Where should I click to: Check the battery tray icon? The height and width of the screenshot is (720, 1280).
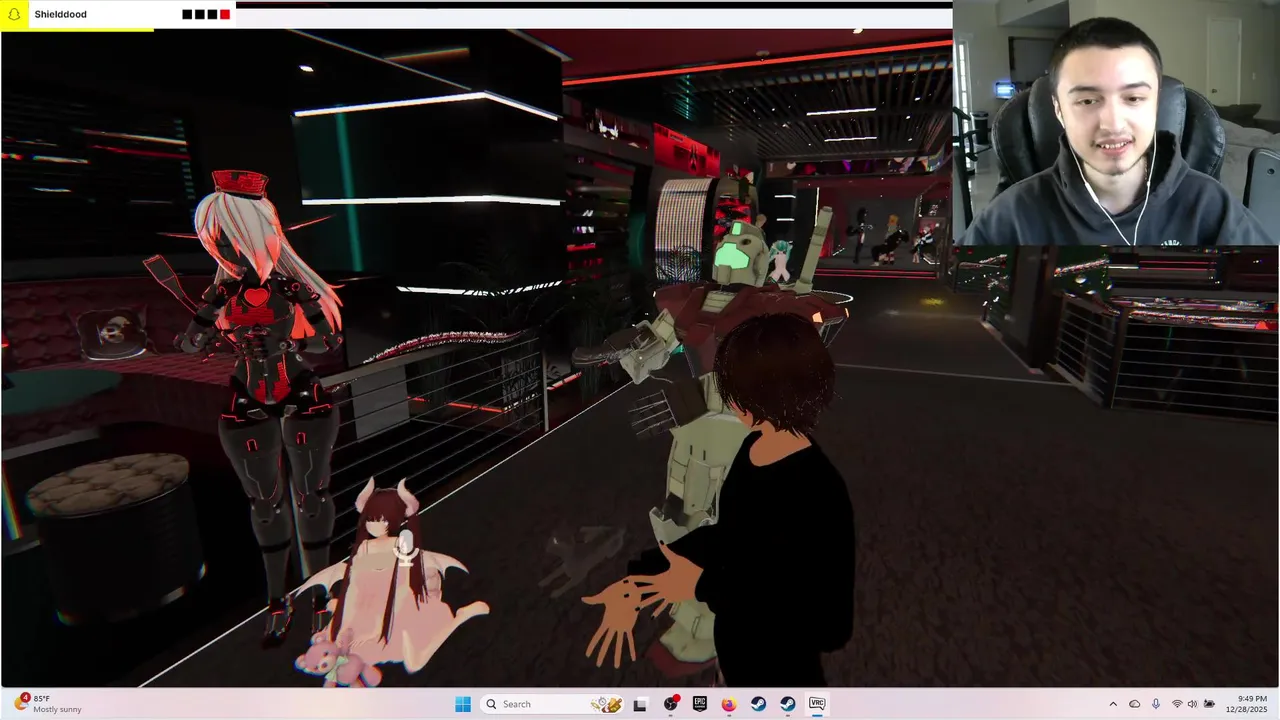point(1210,704)
